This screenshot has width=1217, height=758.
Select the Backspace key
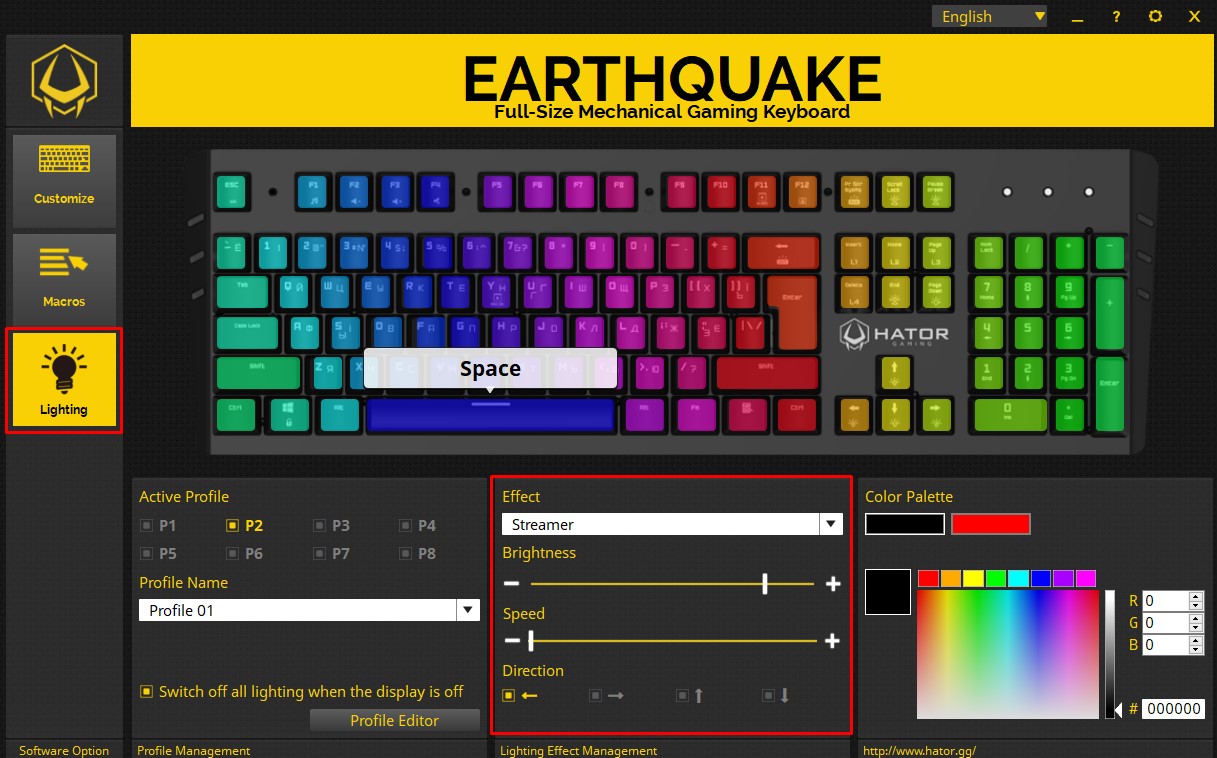[x=782, y=251]
